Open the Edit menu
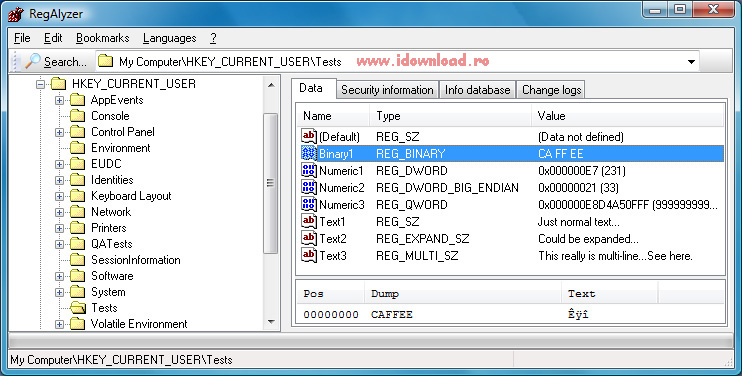This screenshot has width=742, height=376. point(53,38)
